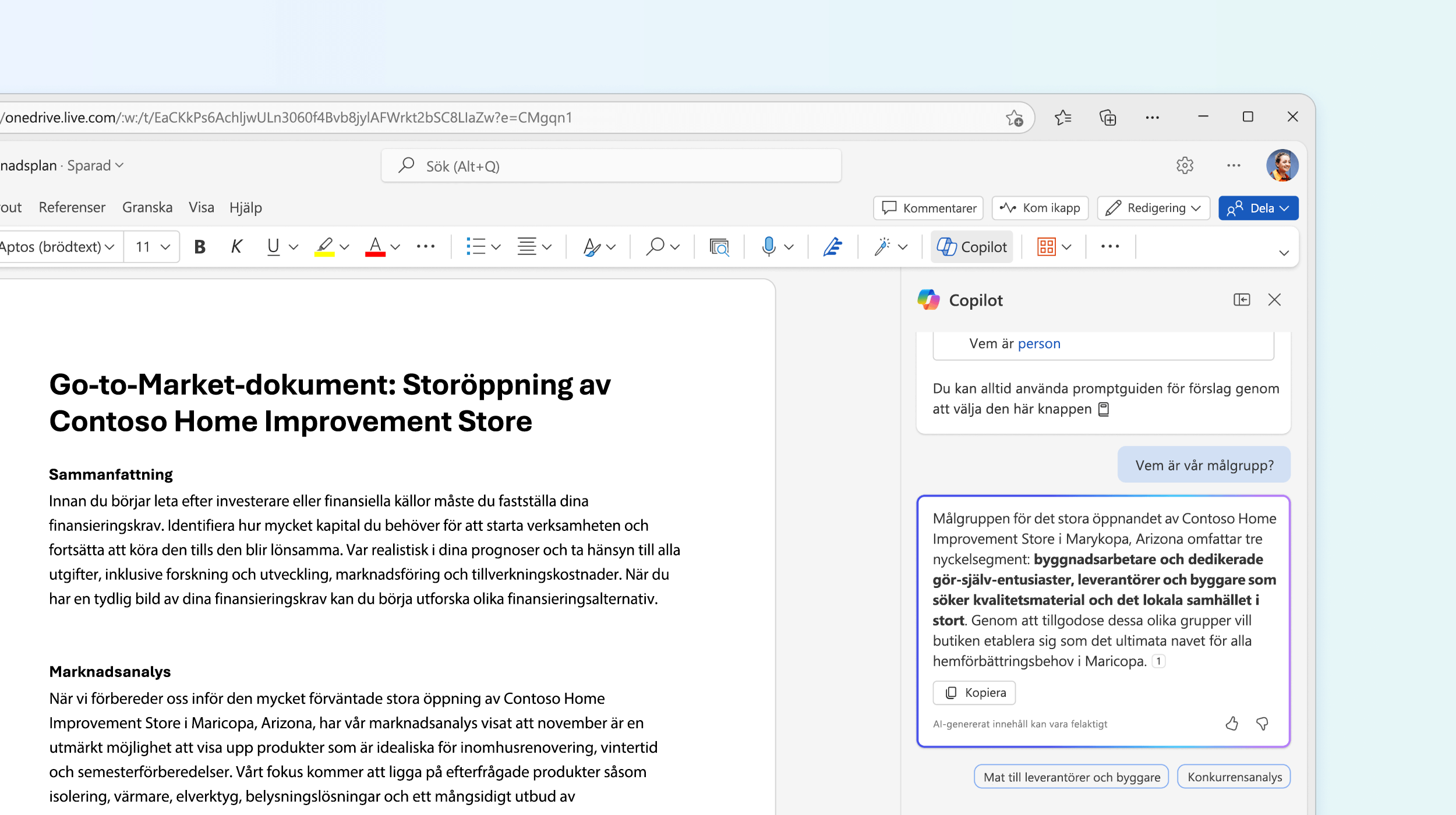Start dictation with microphone icon
The image size is (1456, 815).
(769, 247)
